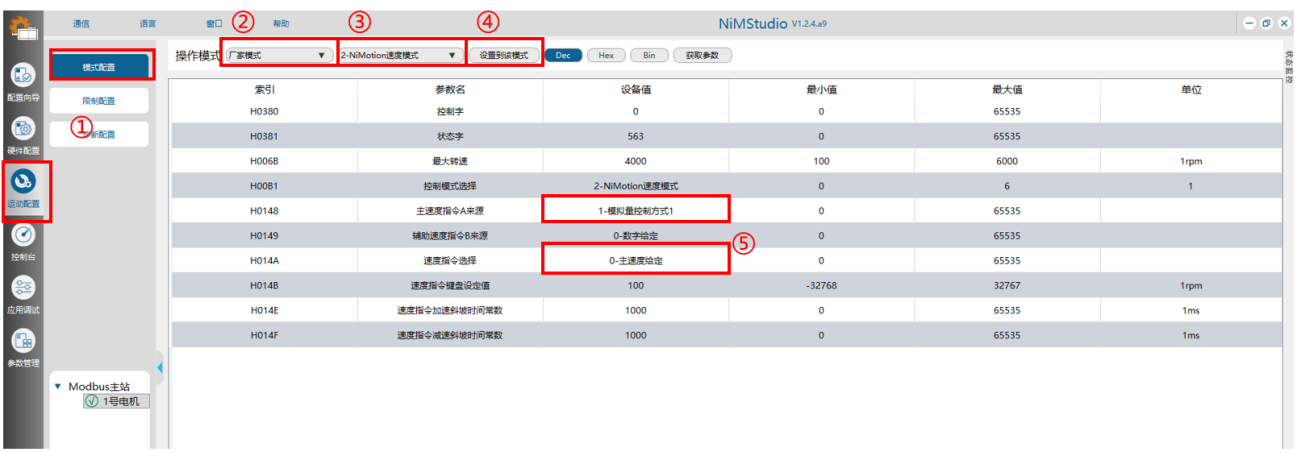Select the H006B index cell
Viewport: 1297px width, 452px height.
point(265,160)
